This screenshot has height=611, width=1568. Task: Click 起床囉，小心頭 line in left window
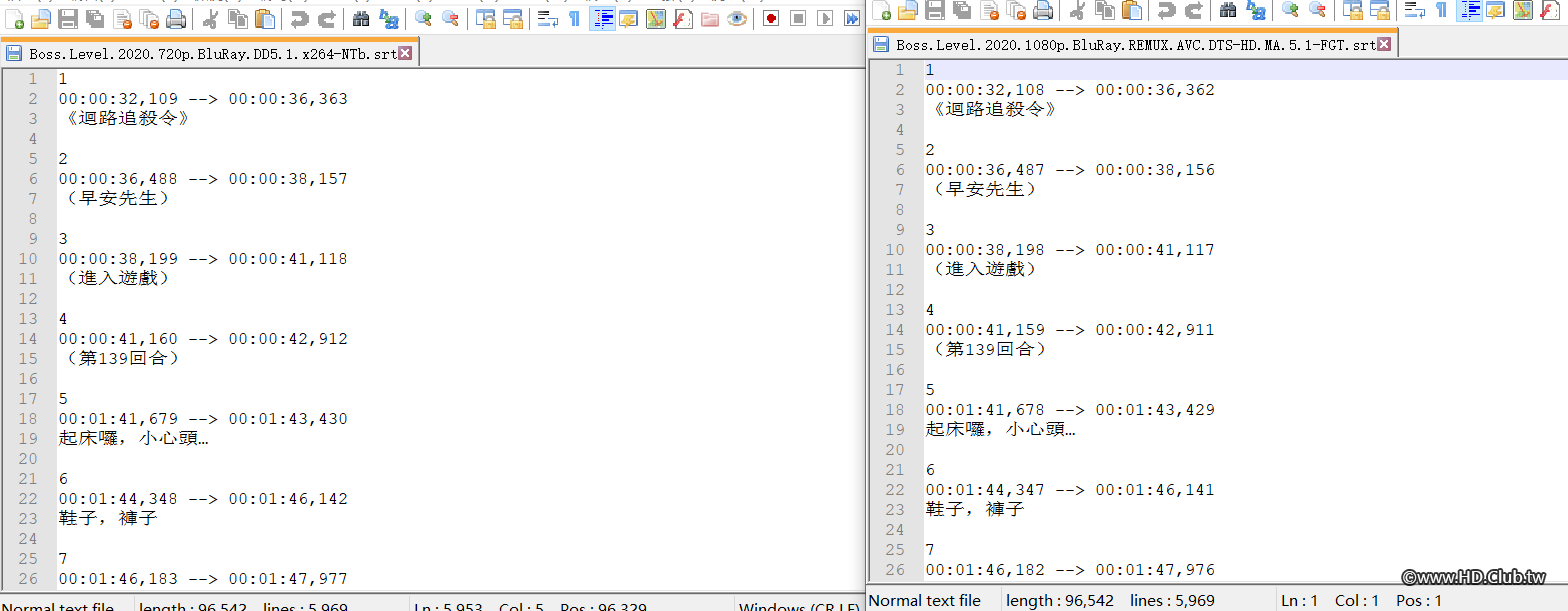point(133,438)
